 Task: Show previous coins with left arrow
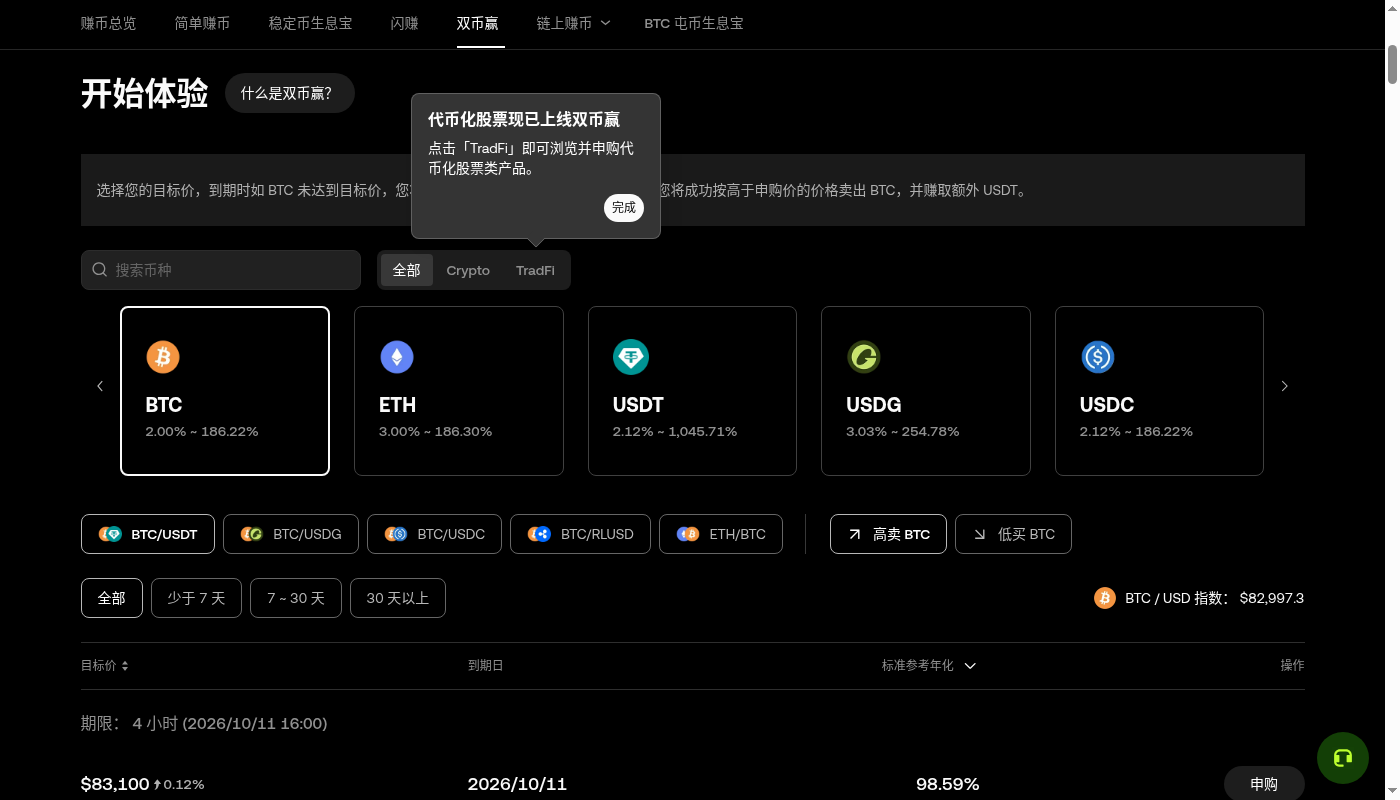coord(100,386)
